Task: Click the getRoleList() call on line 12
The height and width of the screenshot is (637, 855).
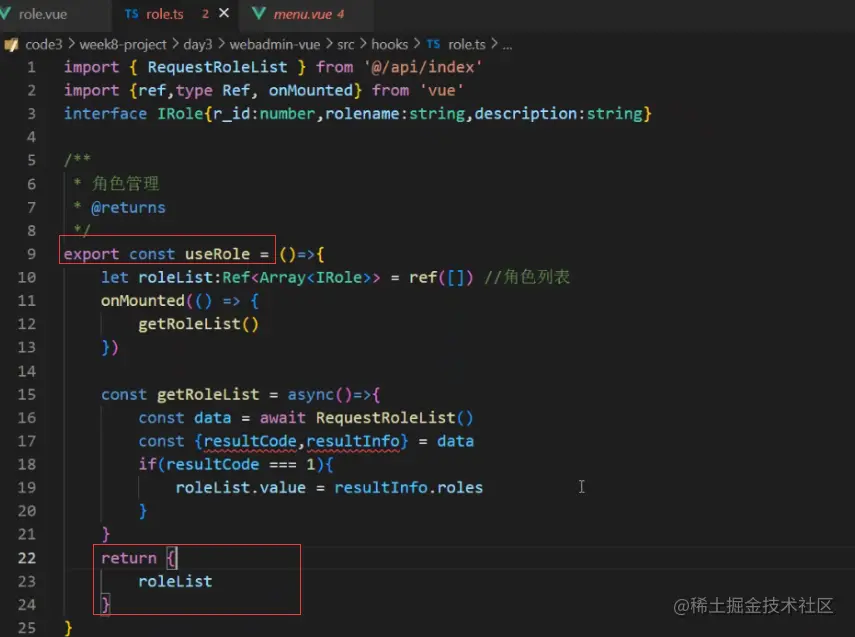Action: pyautogui.click(x=198, y=324)
